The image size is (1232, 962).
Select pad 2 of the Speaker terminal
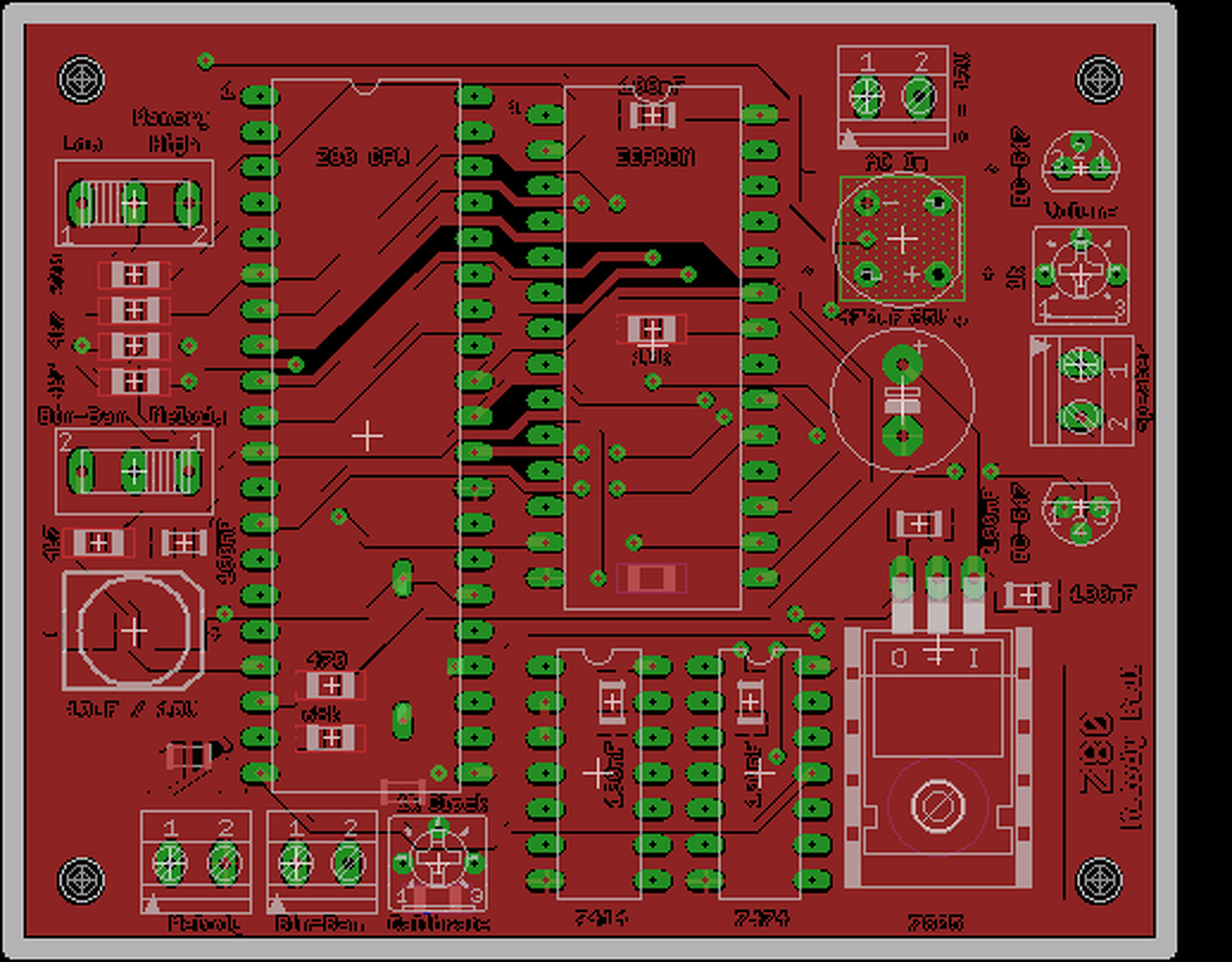1081,418
